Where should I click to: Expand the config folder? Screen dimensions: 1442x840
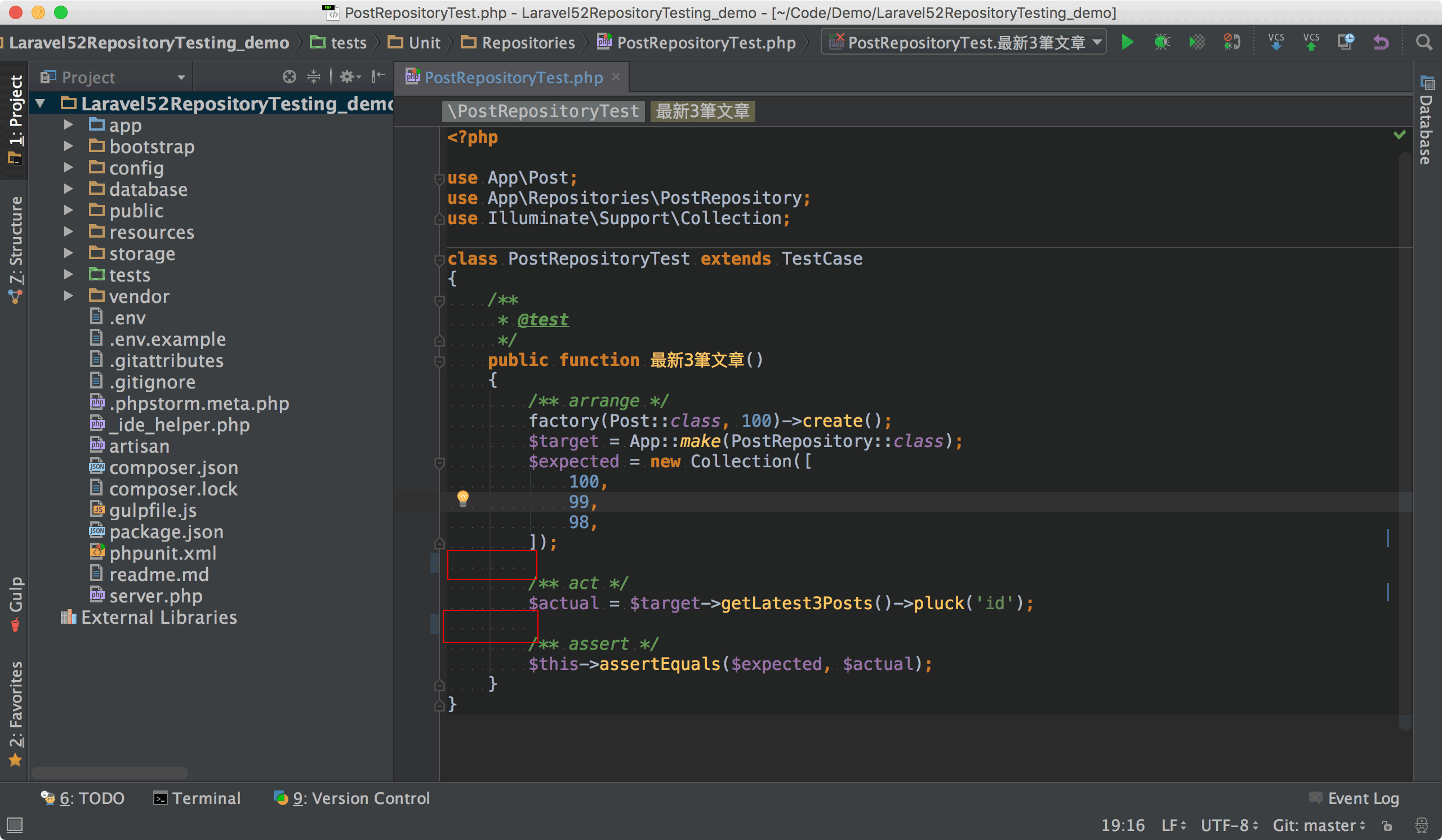68,168
